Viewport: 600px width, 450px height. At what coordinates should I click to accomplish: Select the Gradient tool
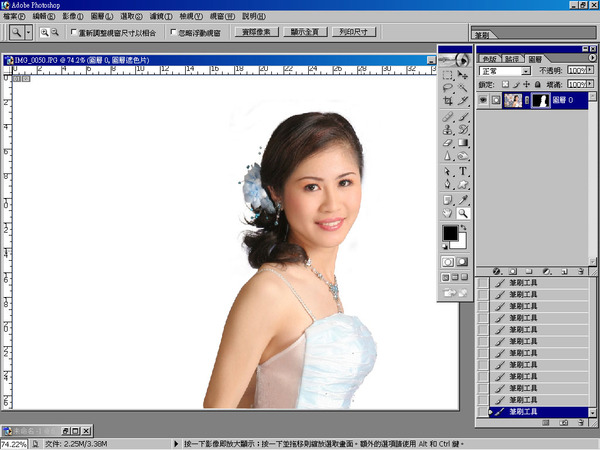[463, 143]
